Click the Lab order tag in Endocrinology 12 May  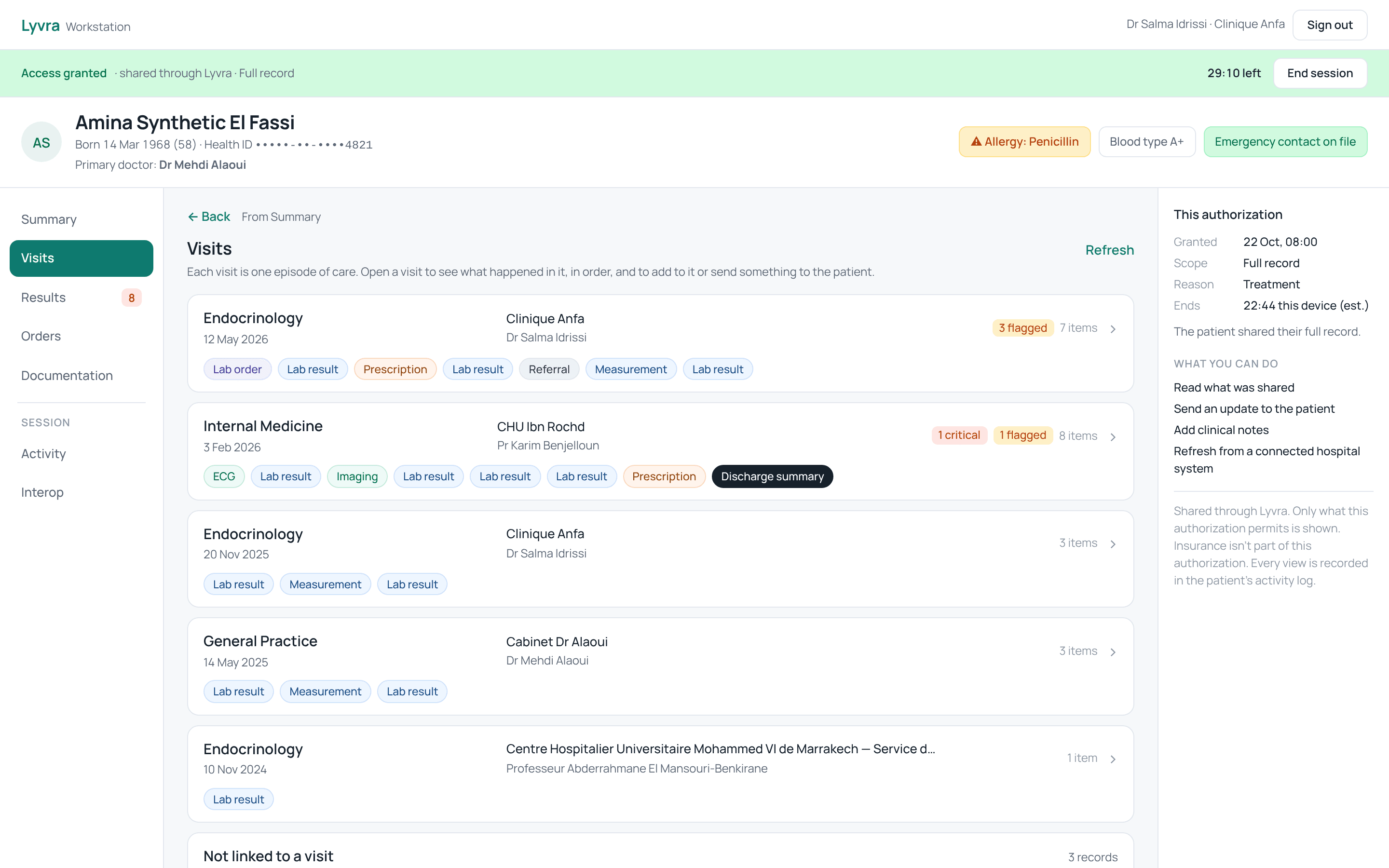coord(237,369)
